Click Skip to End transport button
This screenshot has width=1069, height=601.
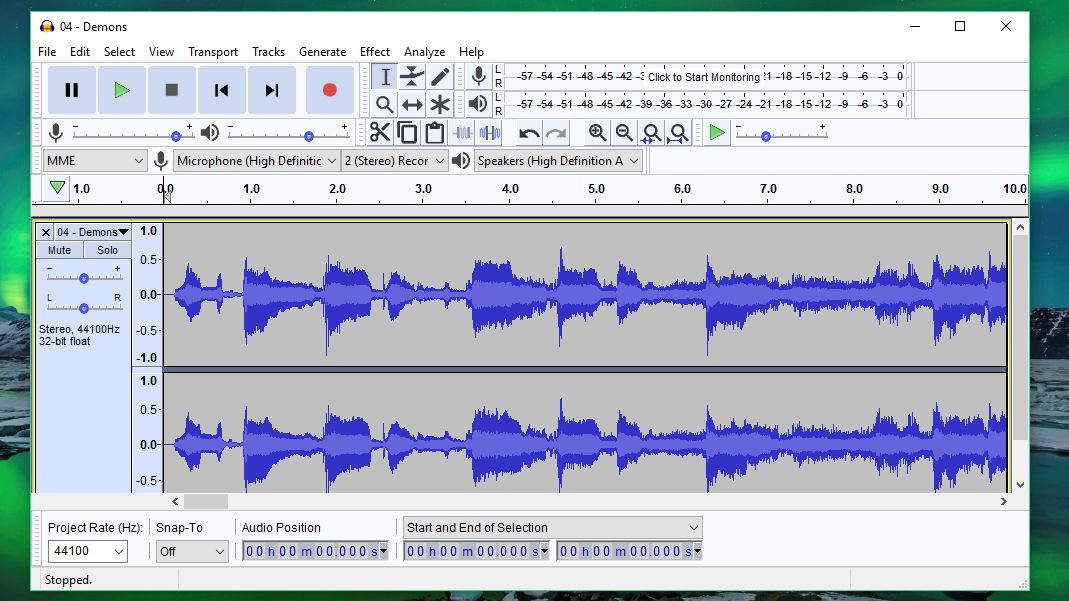tap(271, 89)
